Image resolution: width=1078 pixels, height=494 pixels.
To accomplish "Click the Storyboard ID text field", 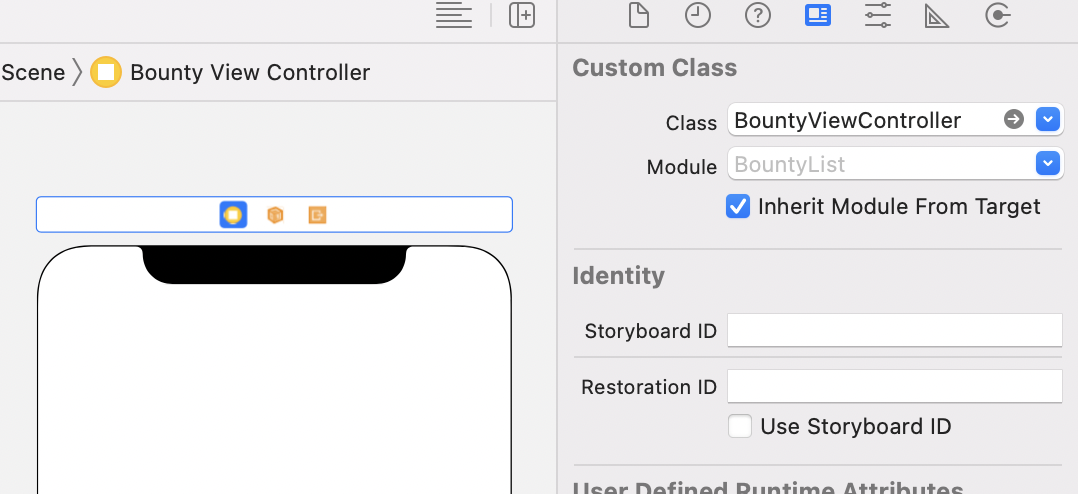I will coord(895,330).
